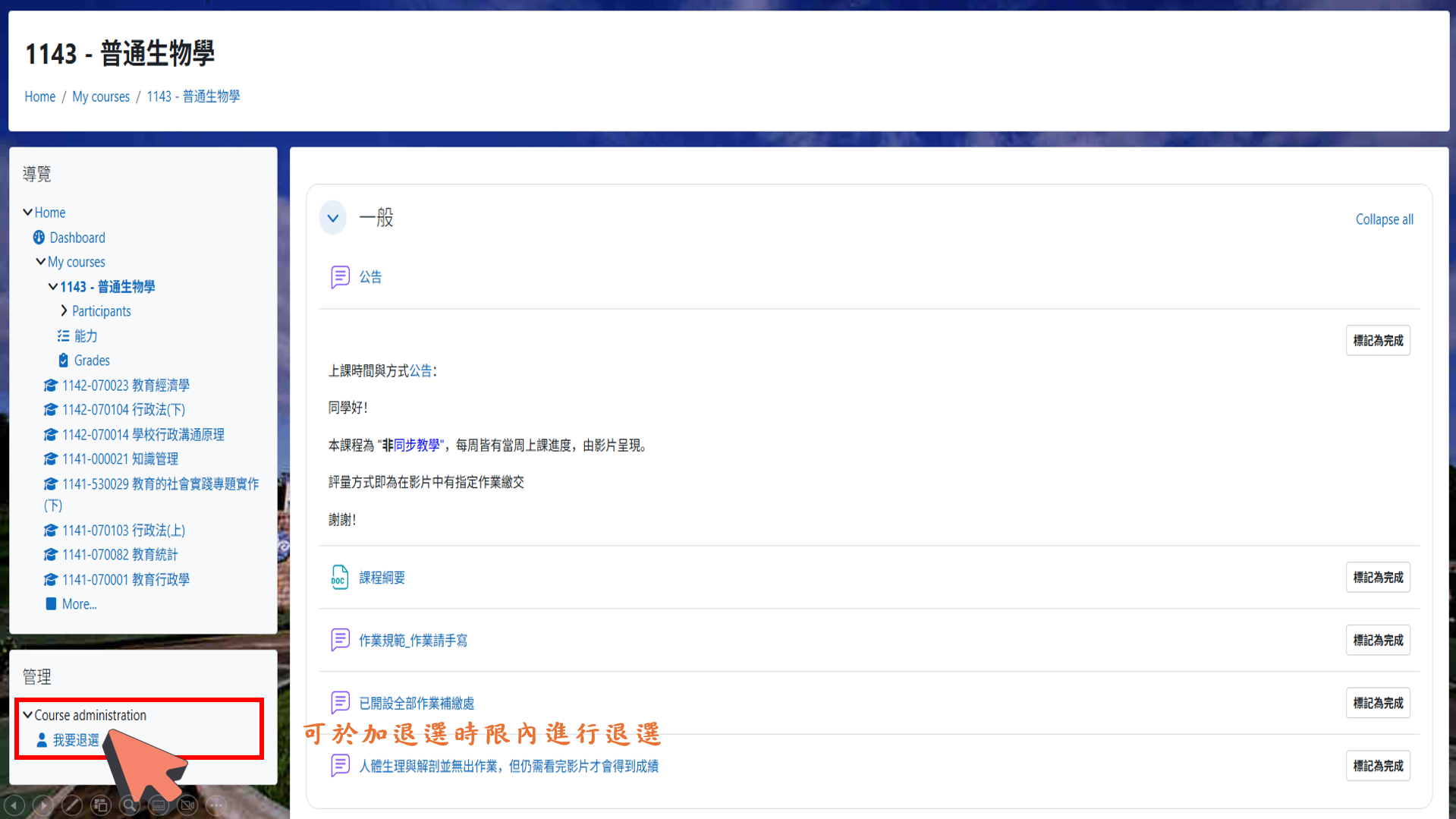Toggle slideshow subtitles
The image size is (1456, 819).
point(159,805)
